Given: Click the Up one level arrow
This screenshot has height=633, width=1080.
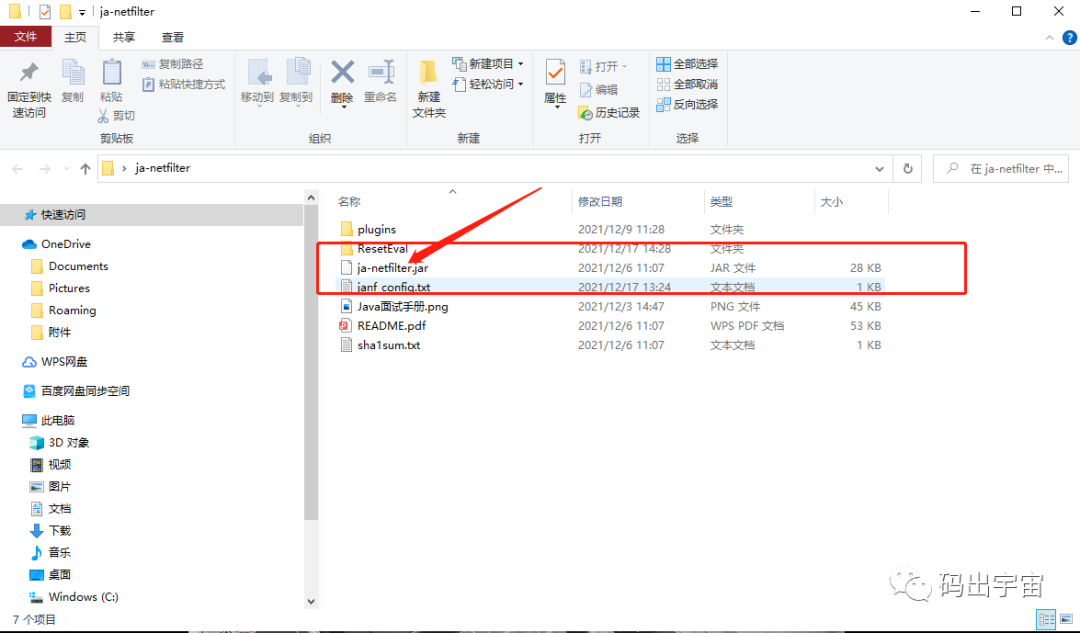Looking at the screenshot, I should (85, 168).
